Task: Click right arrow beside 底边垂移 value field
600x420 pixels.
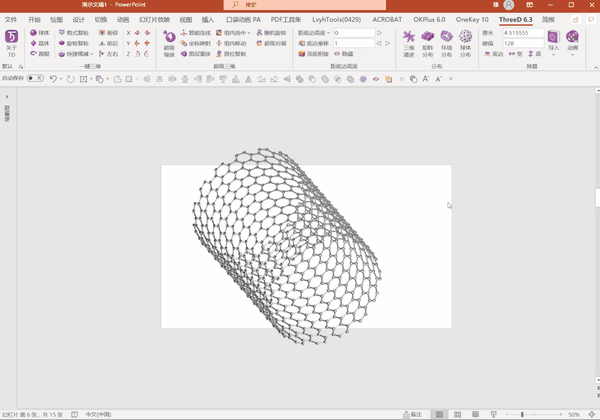Action: click(x=388, y=43)
